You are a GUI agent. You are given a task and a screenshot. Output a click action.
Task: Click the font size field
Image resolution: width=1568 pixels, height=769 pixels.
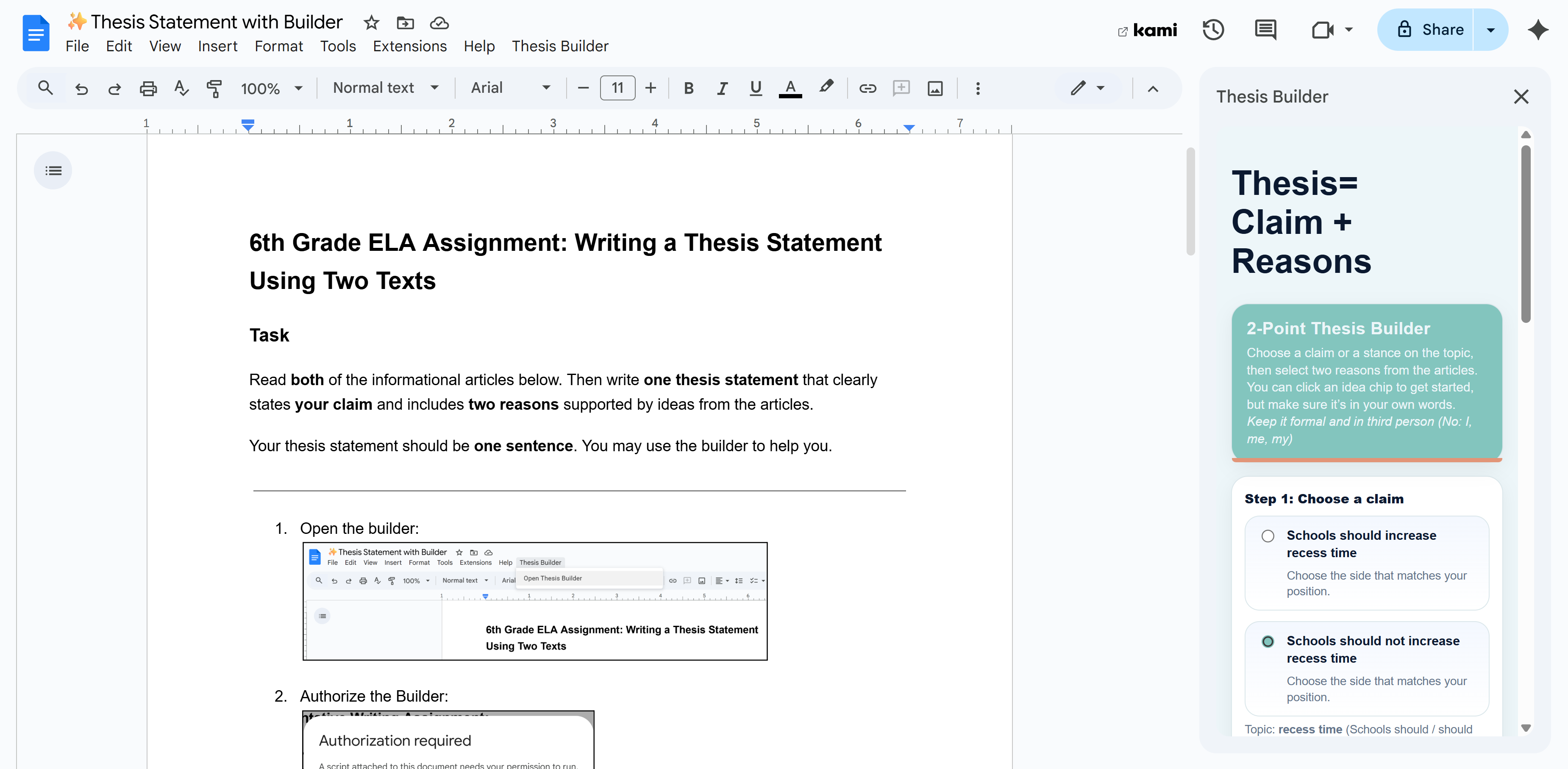(617, 88)
